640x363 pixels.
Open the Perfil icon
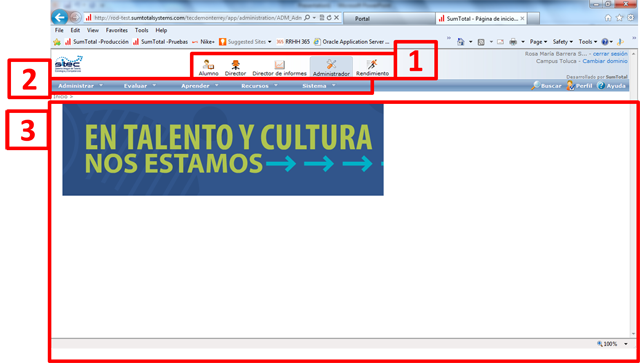(x=571, y=86)
